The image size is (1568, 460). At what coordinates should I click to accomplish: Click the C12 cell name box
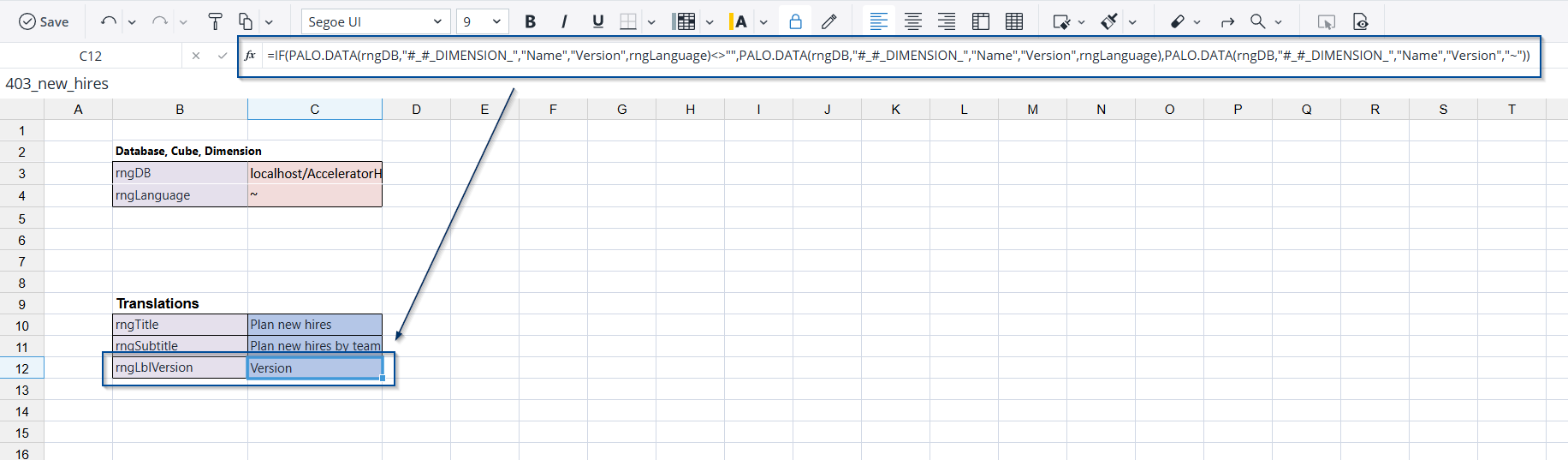pos(91,56)
